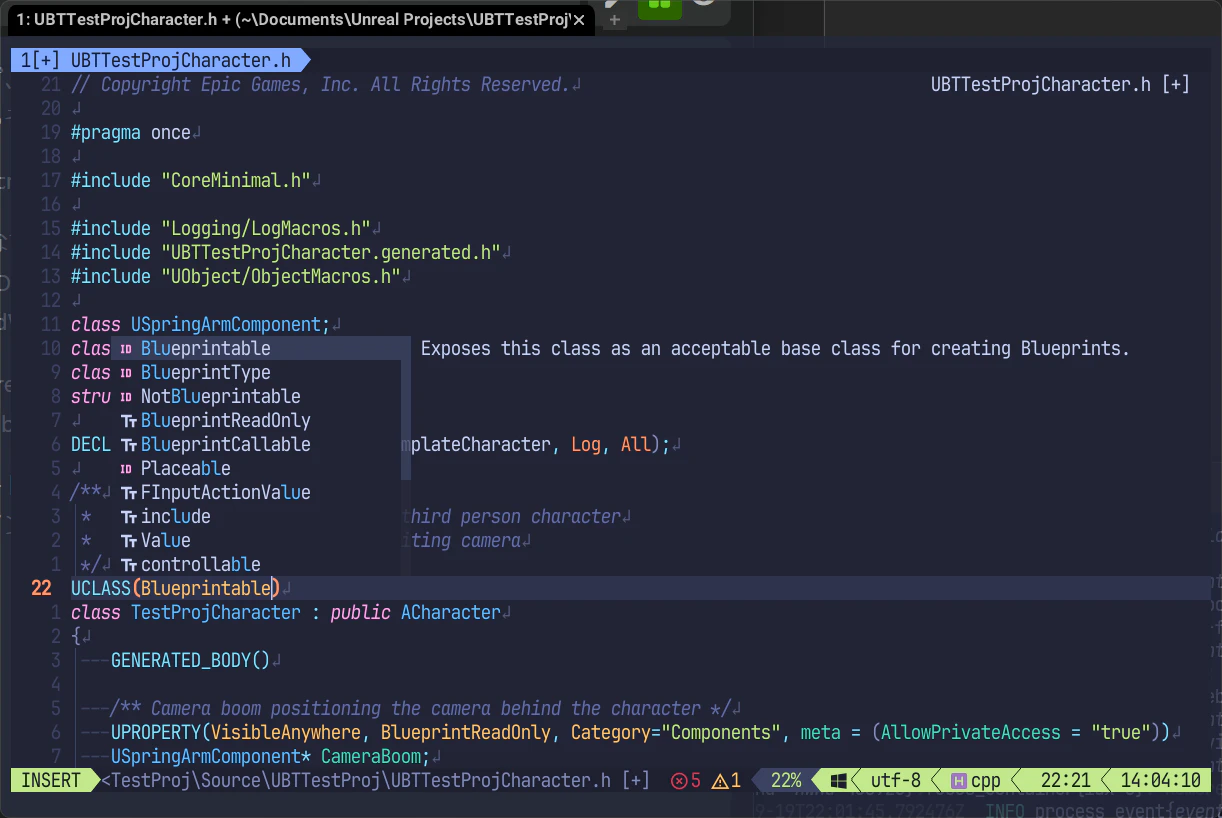The height and width of the screenshot is (818, 1222).
Task: Open a new terminal tab with plus
Action: pos(614,19)
